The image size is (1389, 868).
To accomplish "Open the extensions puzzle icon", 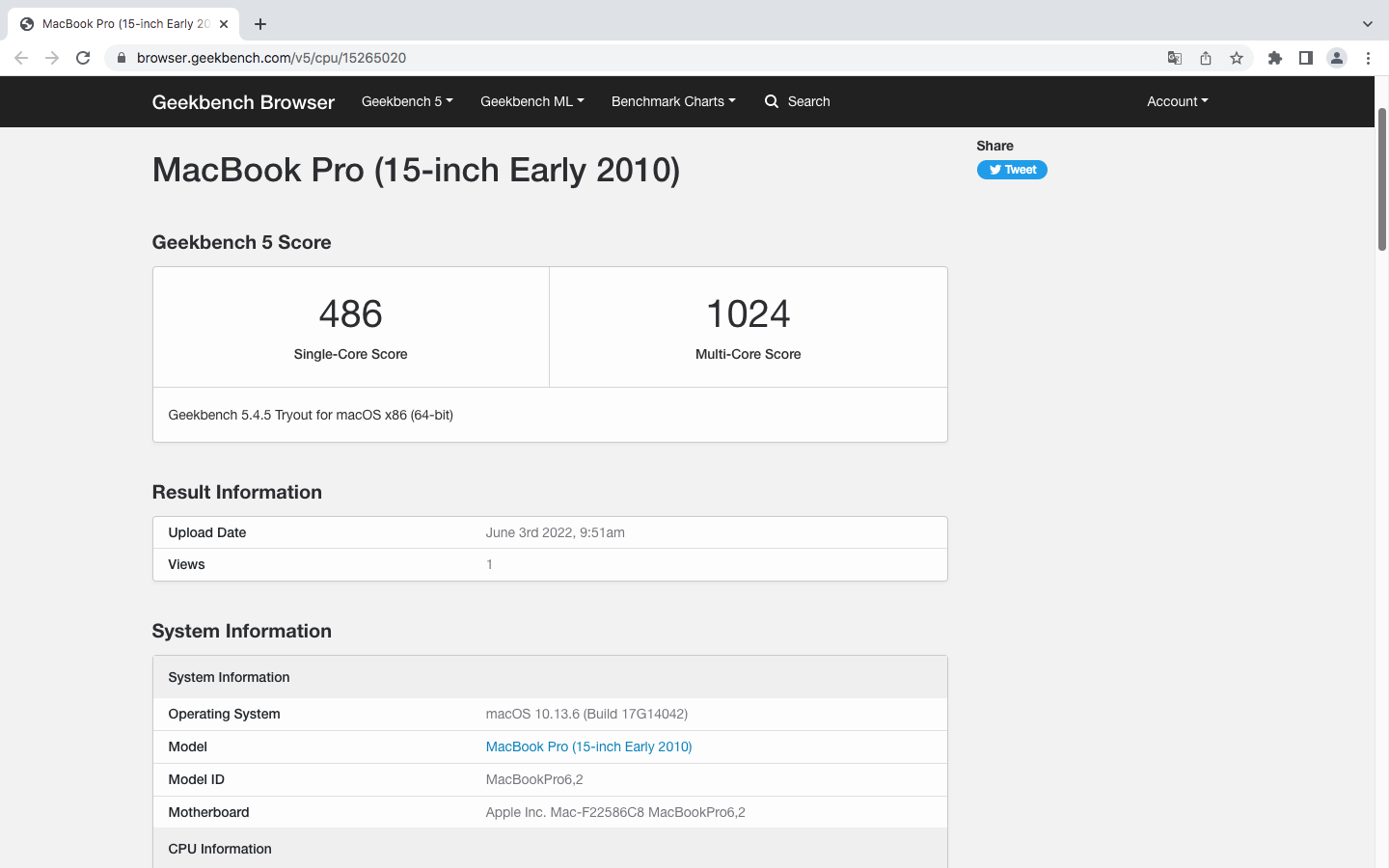I will point(1275,58).
